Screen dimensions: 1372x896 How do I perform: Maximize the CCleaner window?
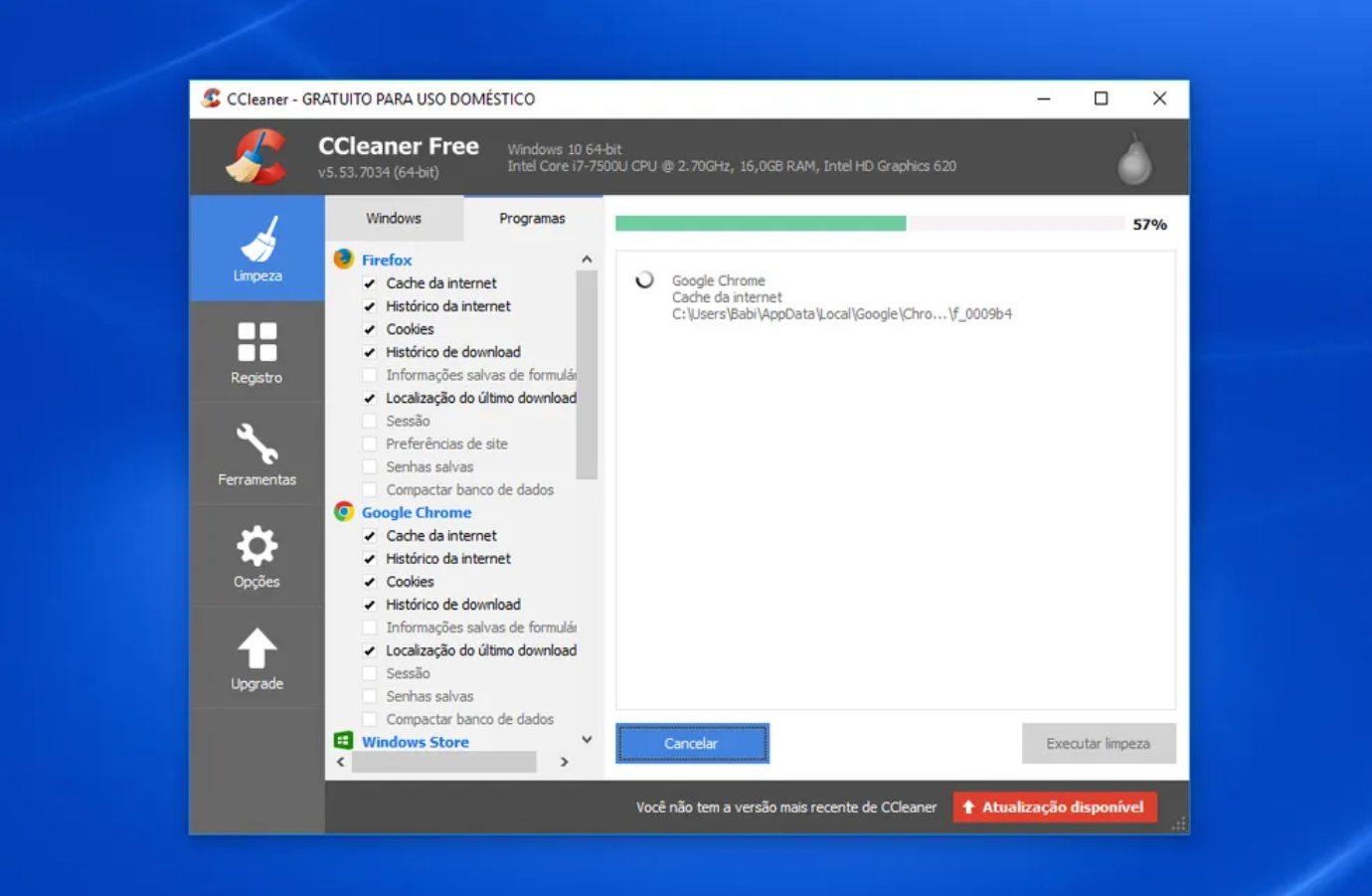pyautogui.click(x=1101, y=98)
